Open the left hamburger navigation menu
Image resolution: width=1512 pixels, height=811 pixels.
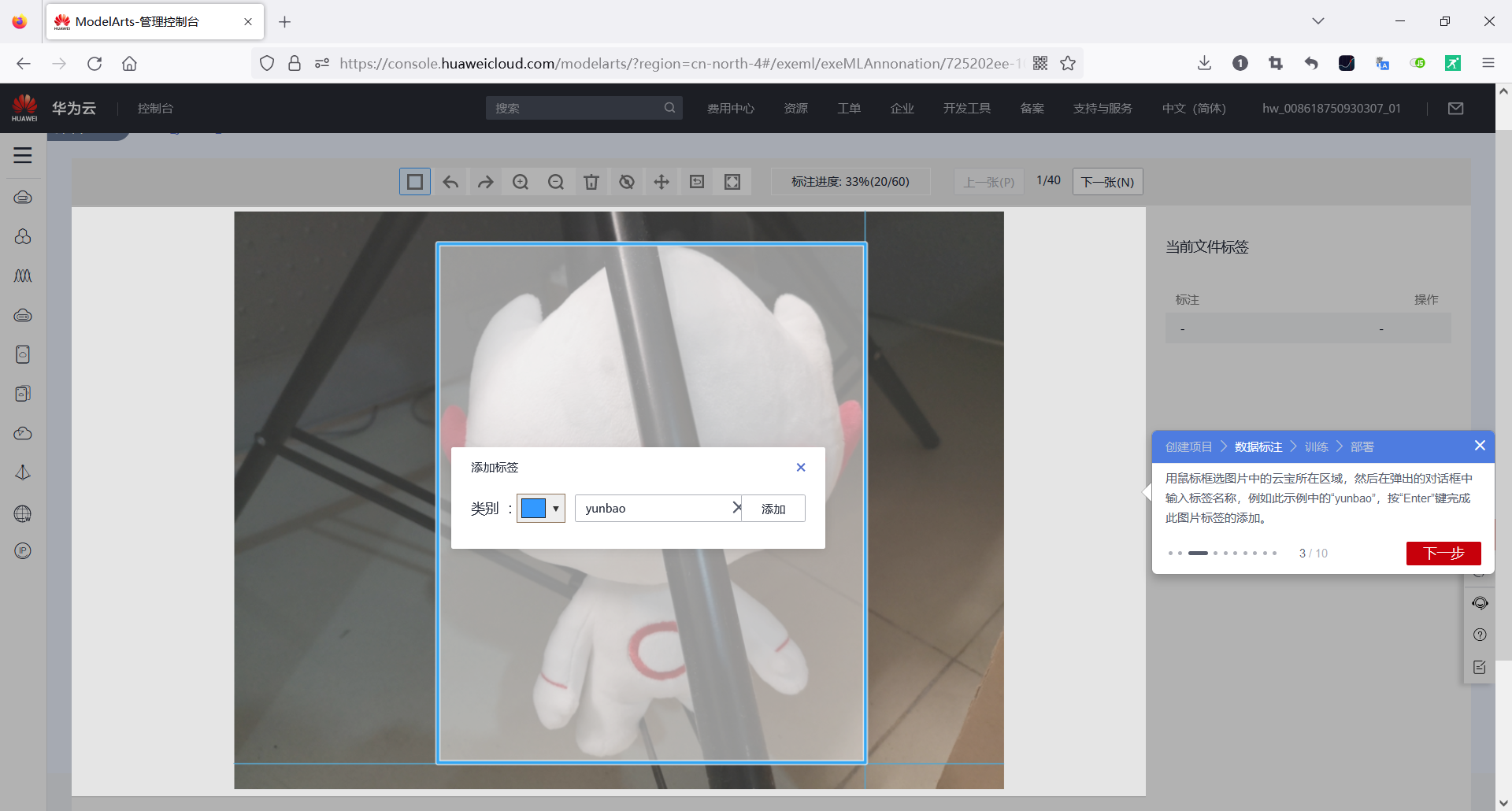[x=23, y=155]
